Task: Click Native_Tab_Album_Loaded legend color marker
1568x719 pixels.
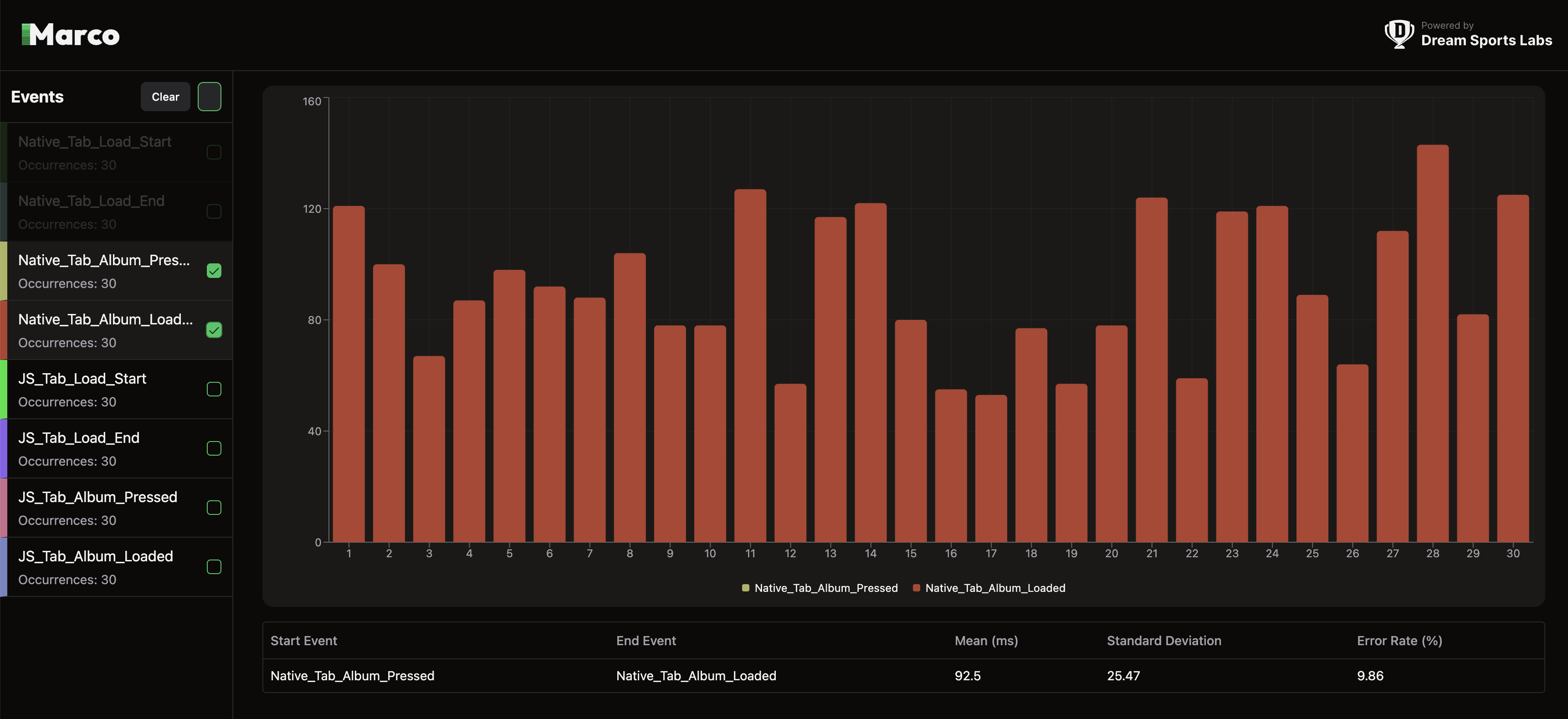Action: click(916, 587)
